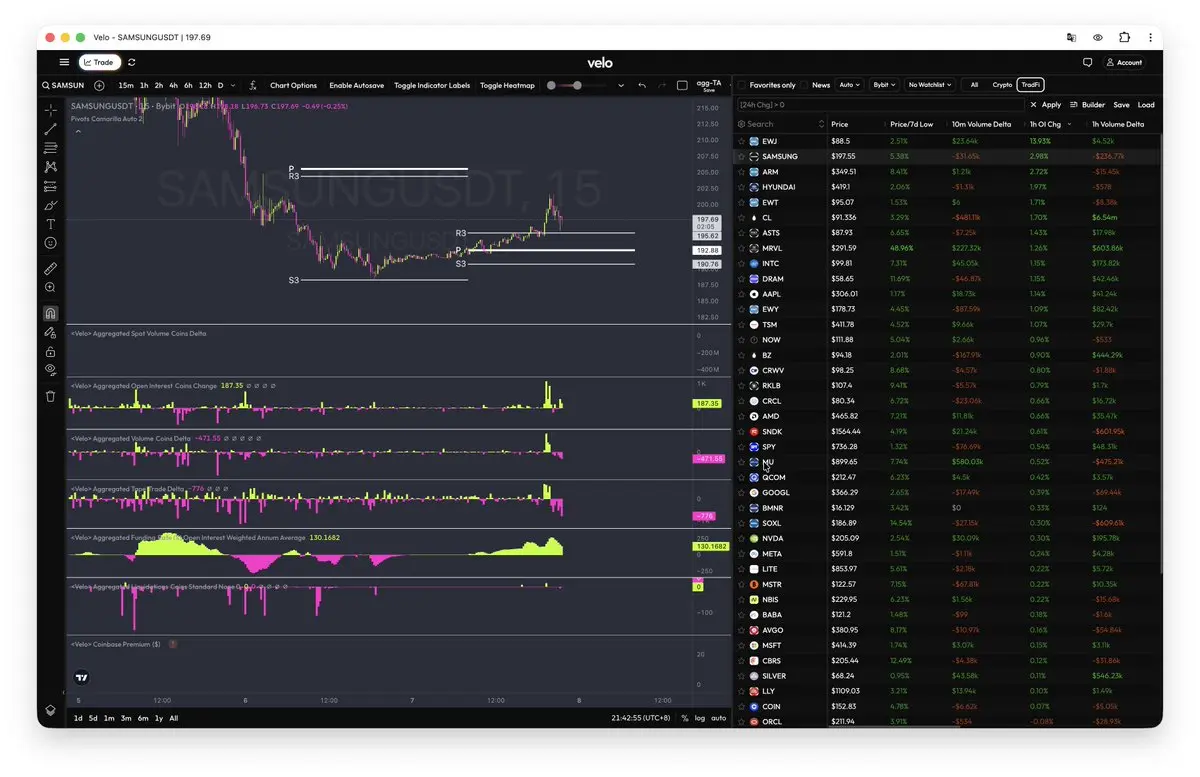Select the brush drawing tool
Image resolution: width=1200 pixels, height=777 pixels.
(x=50, y=205)
